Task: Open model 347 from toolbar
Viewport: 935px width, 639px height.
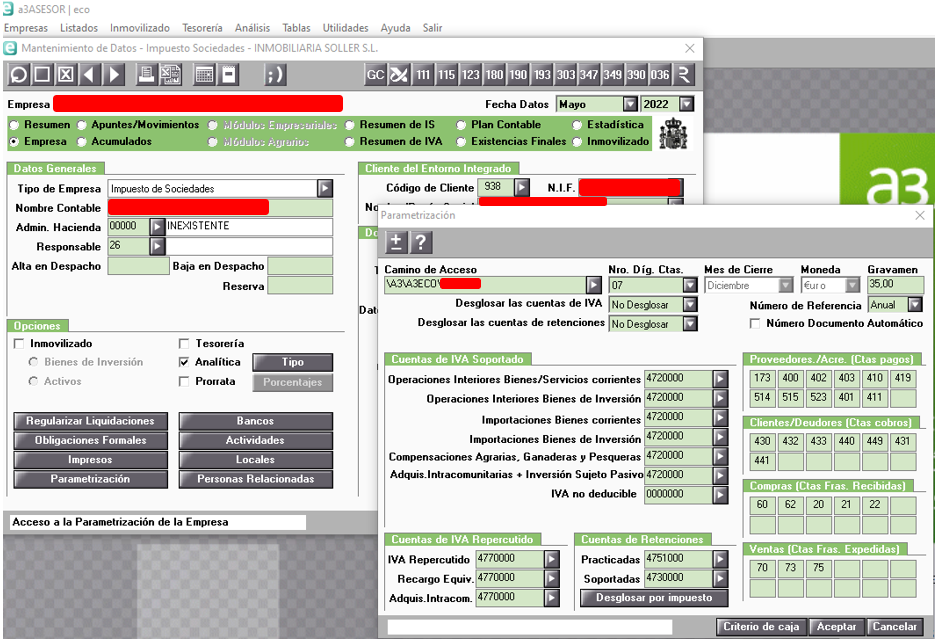Action: 589,75
